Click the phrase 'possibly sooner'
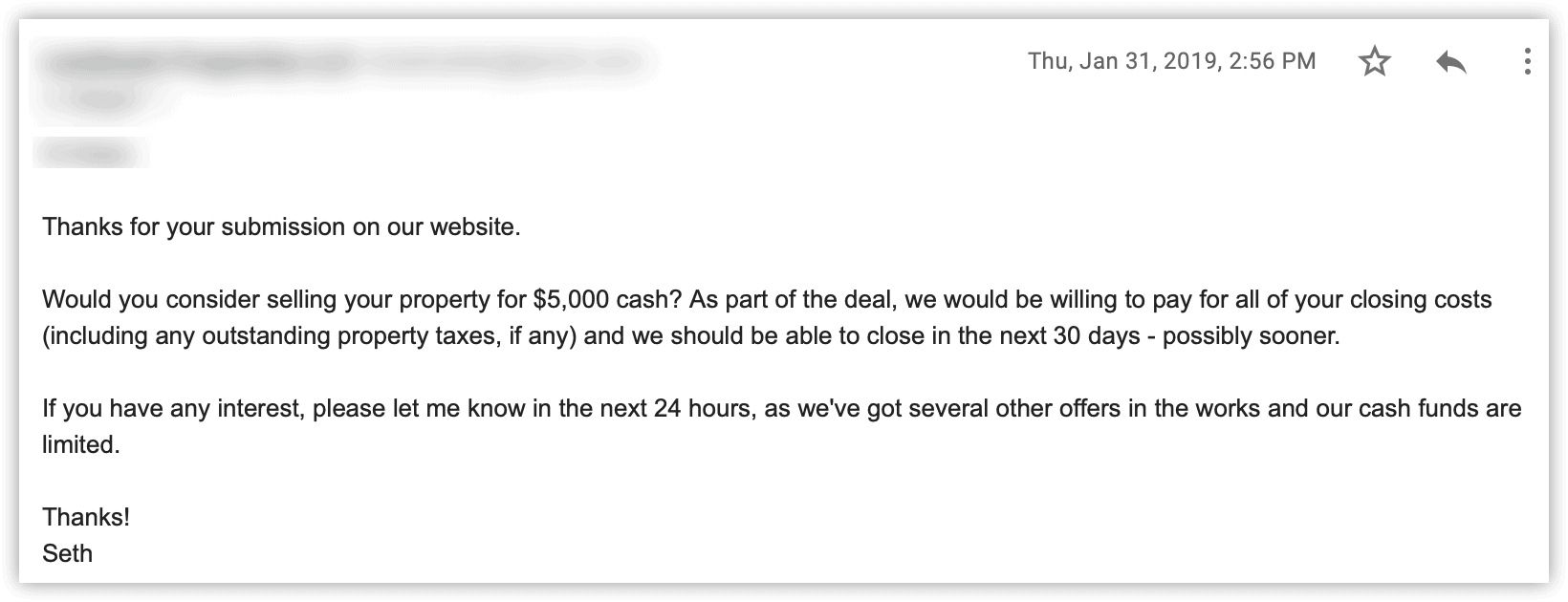The height and width of the screenshot is (602, 1568). (1251, 336)
